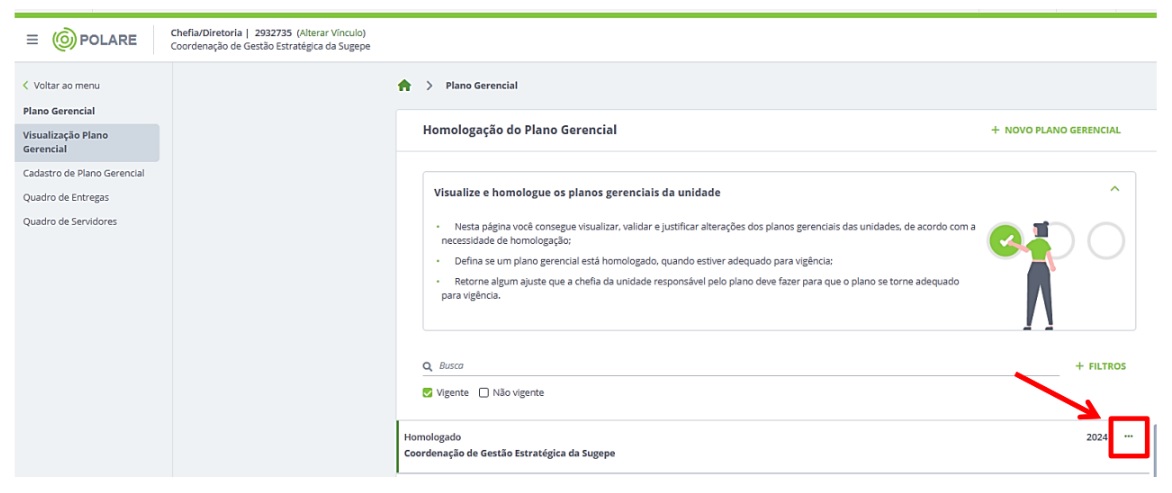
Task: Go to home via house icon
Action: tap(405, 86)
